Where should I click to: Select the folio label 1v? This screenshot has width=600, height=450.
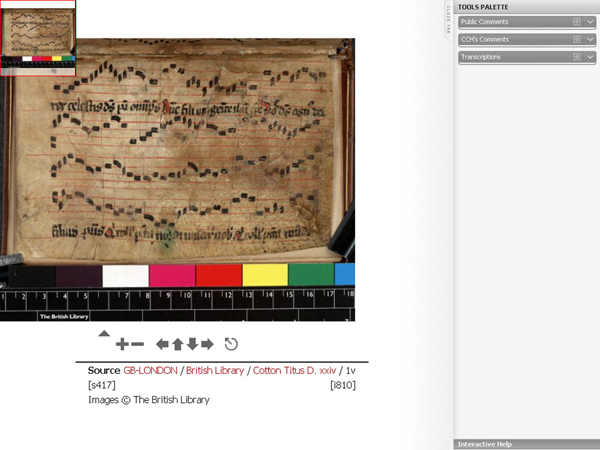(351, 370)
